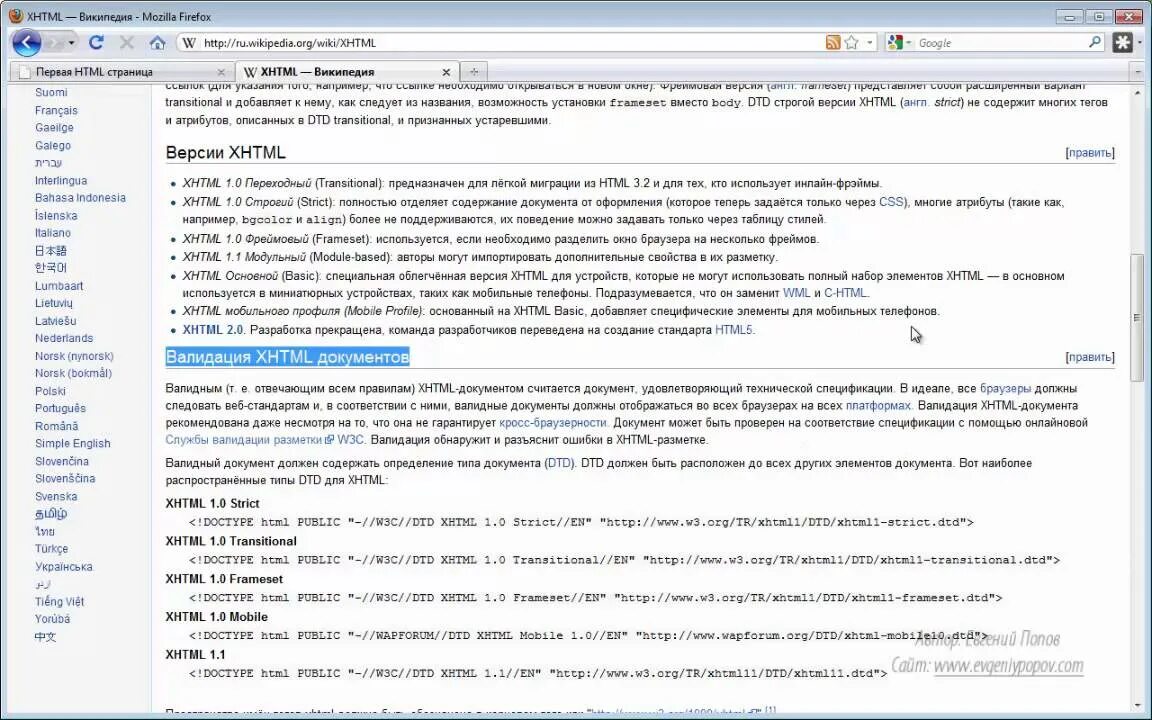
Task: Open the back/forward history dropdown arrow
Action: point(71,43)
